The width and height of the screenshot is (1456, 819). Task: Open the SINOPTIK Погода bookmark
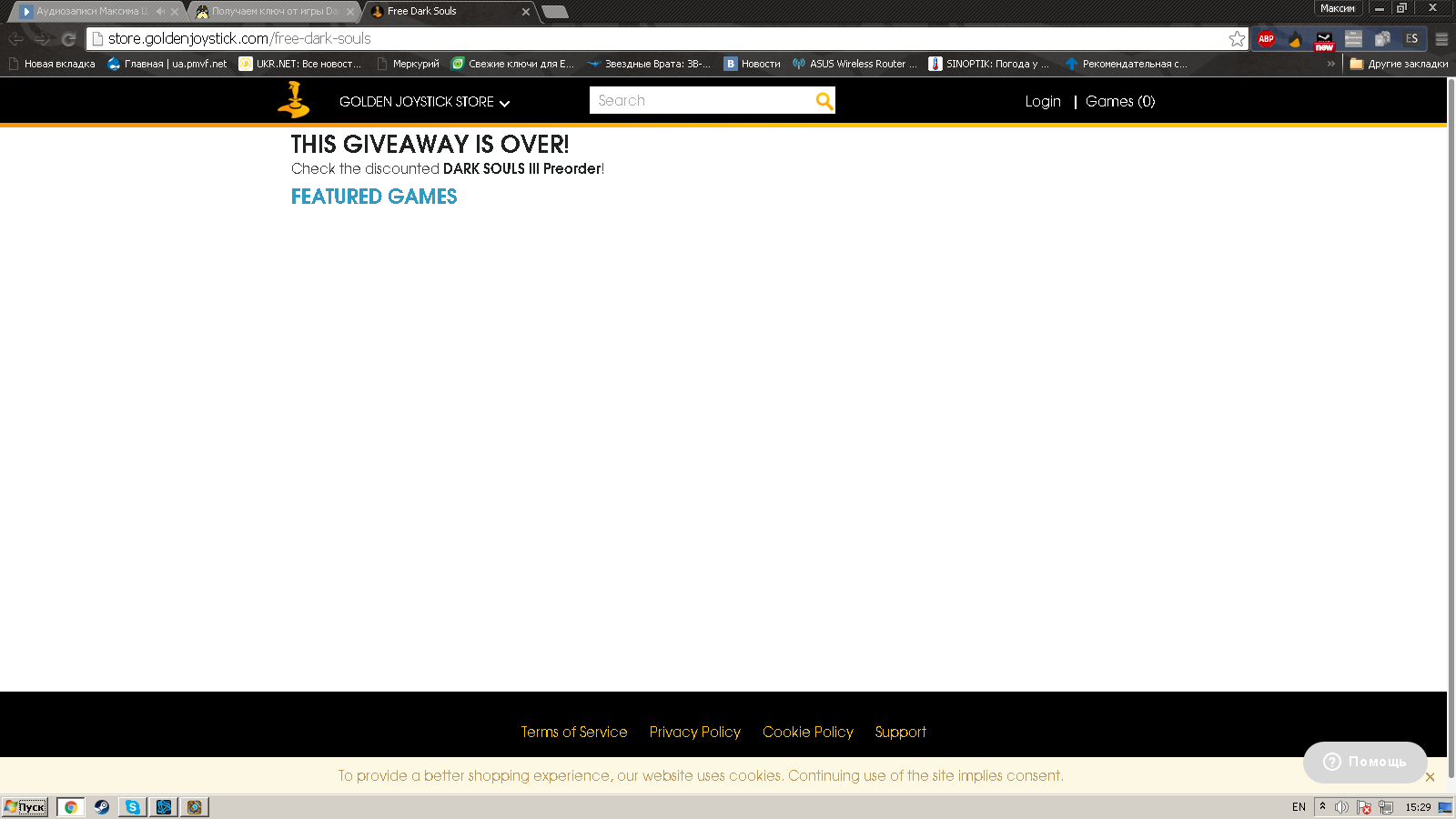[x=989, y=64]
